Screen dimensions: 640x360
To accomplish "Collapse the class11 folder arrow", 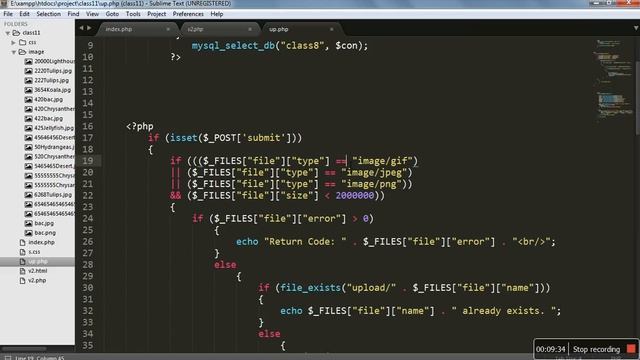I will (7, 33).
